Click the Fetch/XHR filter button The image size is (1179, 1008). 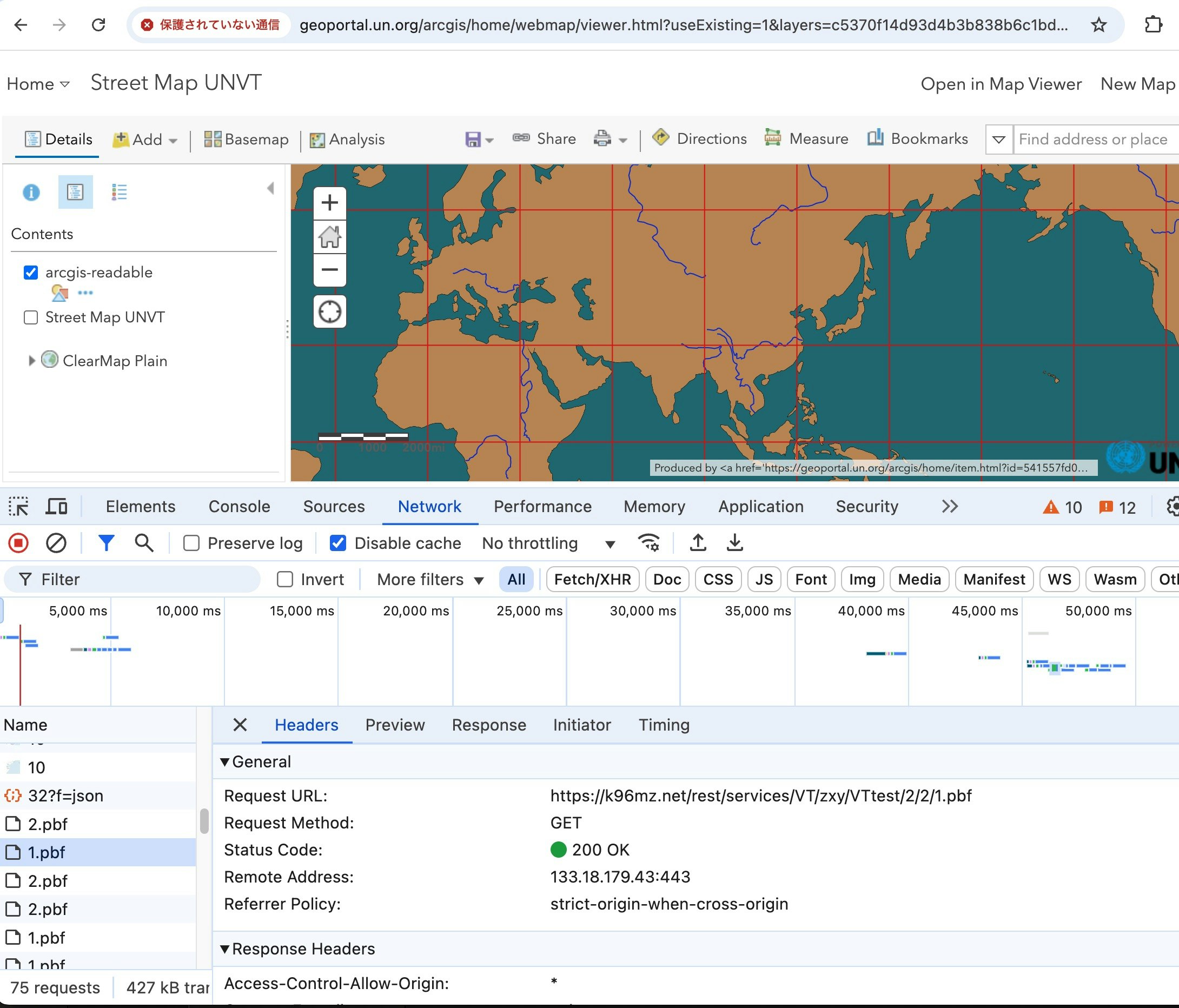coord(592,579)
